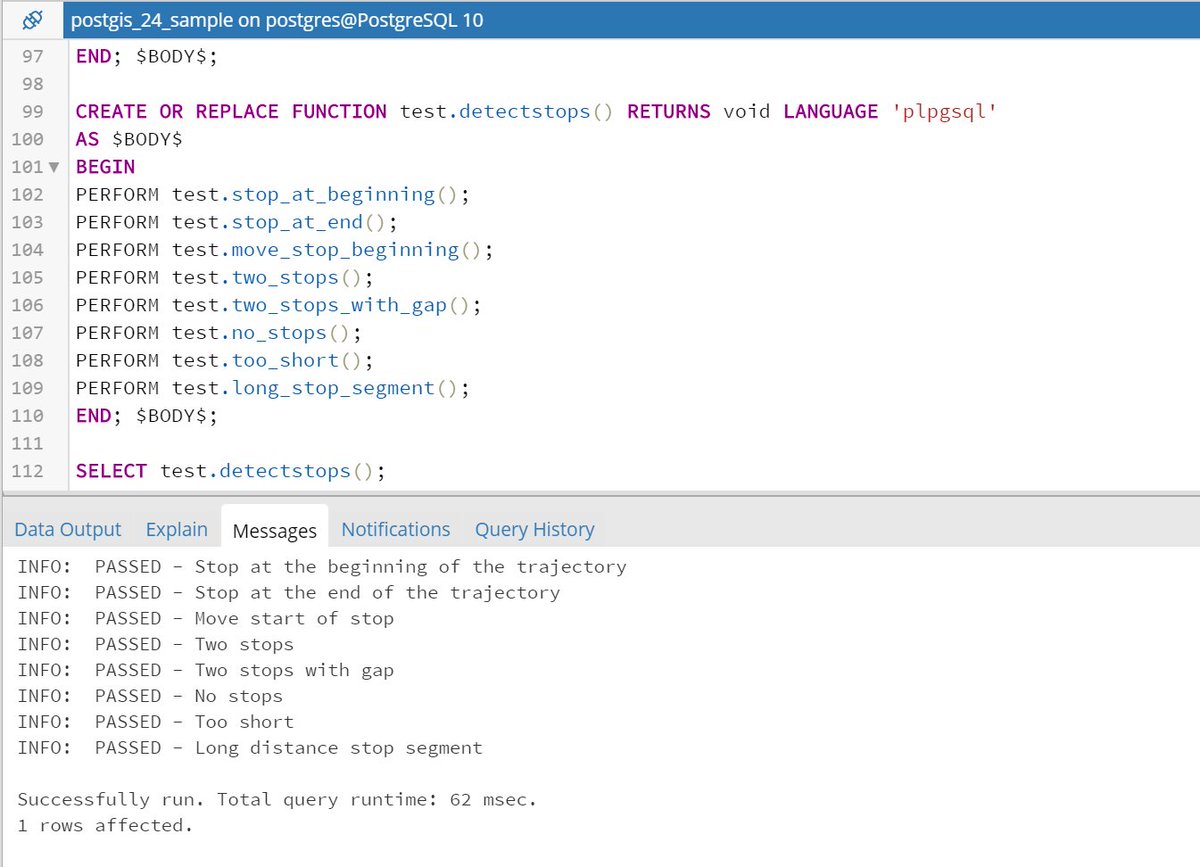Viewport: 1200px width, 867px height.
Task: Click the too_short() call on line 108
Action: click(x=297, y=360)
